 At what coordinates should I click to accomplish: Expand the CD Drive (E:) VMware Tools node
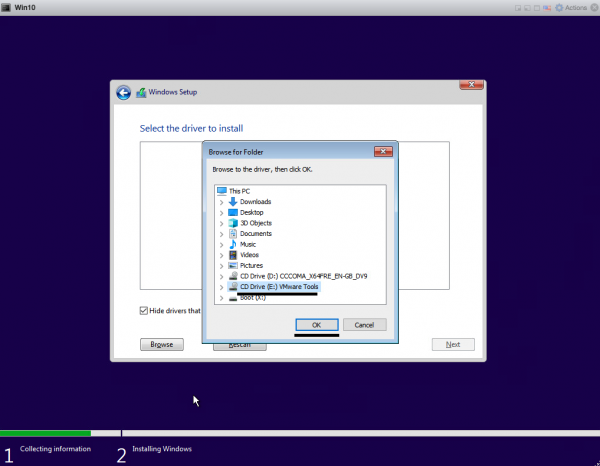point(221,287)
